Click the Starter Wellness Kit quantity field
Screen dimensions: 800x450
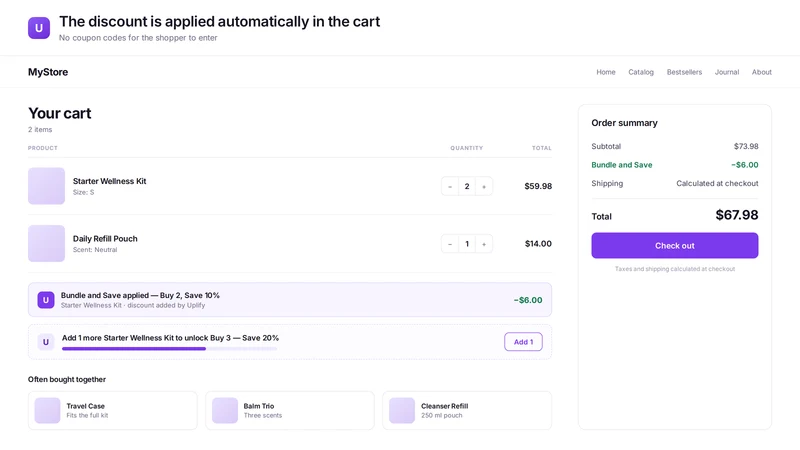point(467,186)
